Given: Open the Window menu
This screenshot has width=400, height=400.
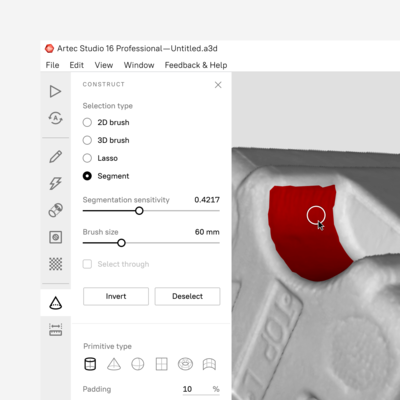Looking at the screenshot, I should pos(139,65).
